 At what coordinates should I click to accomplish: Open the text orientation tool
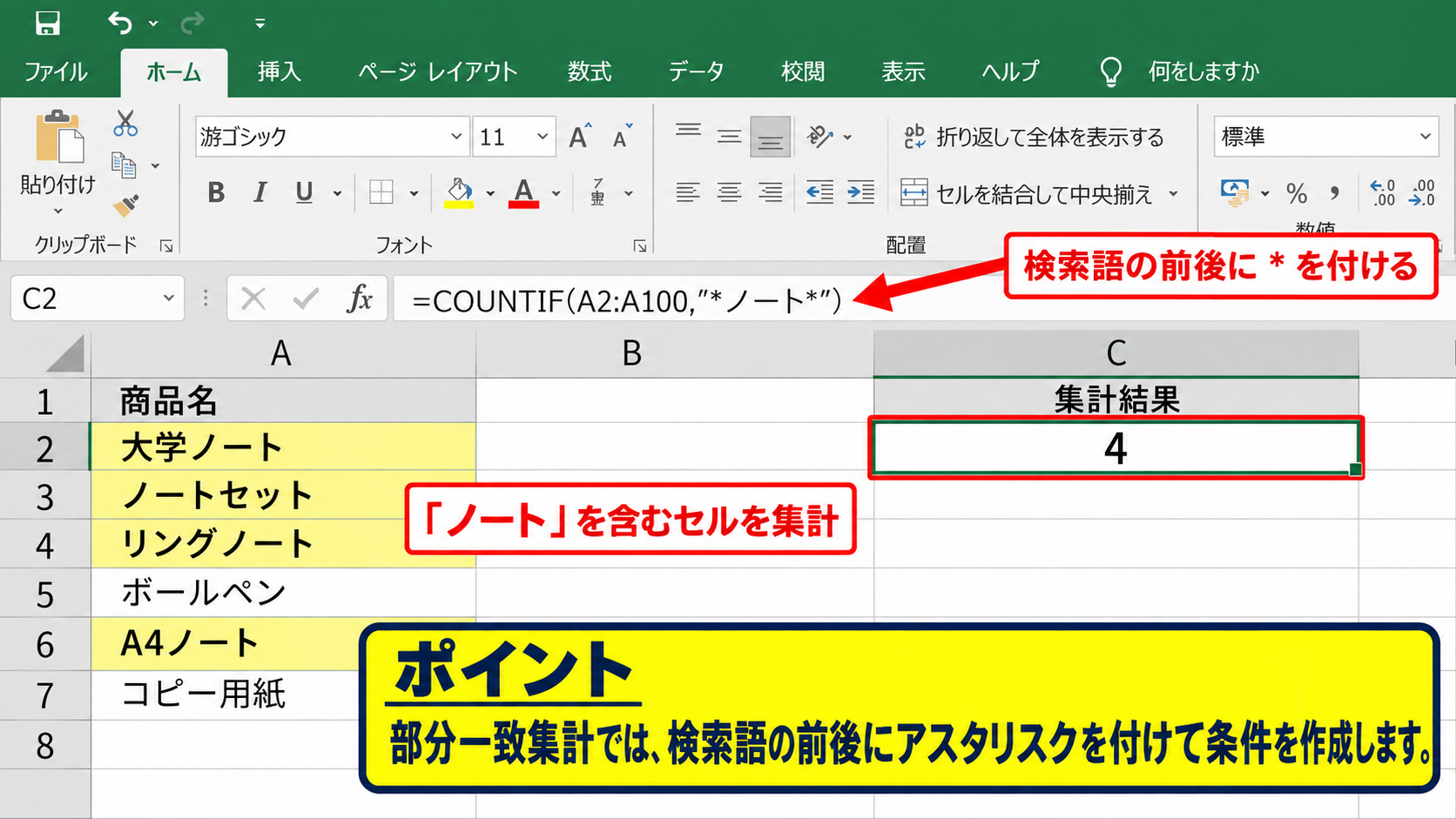(x=820, y=137)
